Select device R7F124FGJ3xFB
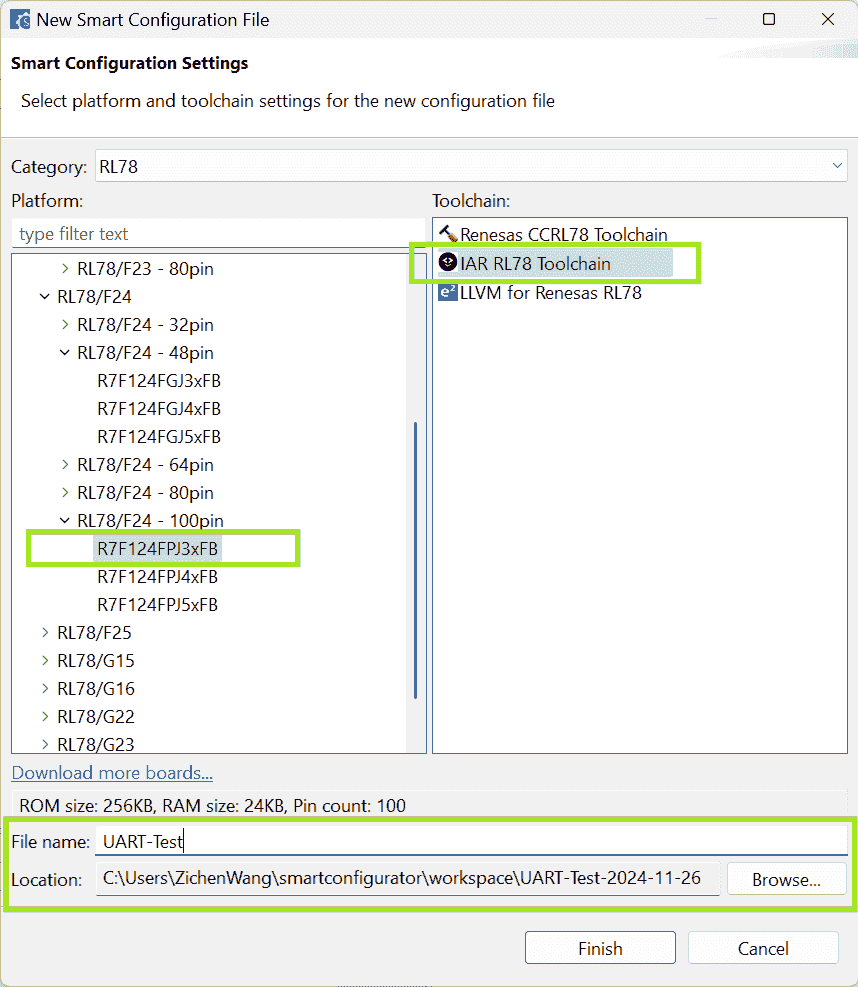This screenshot has height=987, width=858. point(158,381)
